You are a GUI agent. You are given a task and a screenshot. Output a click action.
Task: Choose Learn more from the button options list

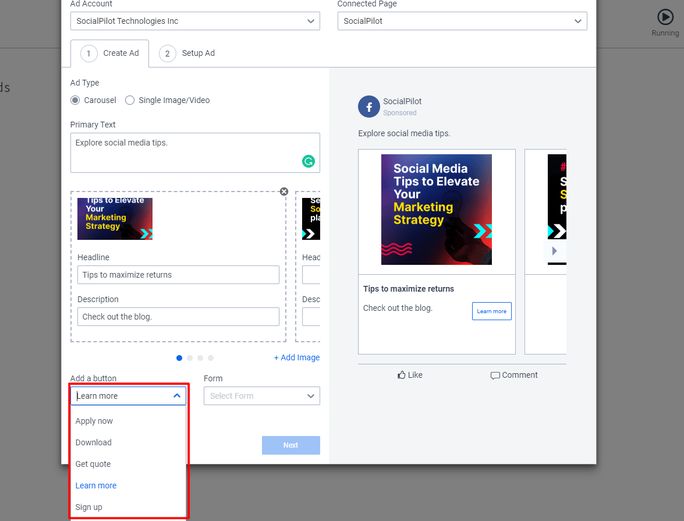pyautogui.click(x=96, y=486)
